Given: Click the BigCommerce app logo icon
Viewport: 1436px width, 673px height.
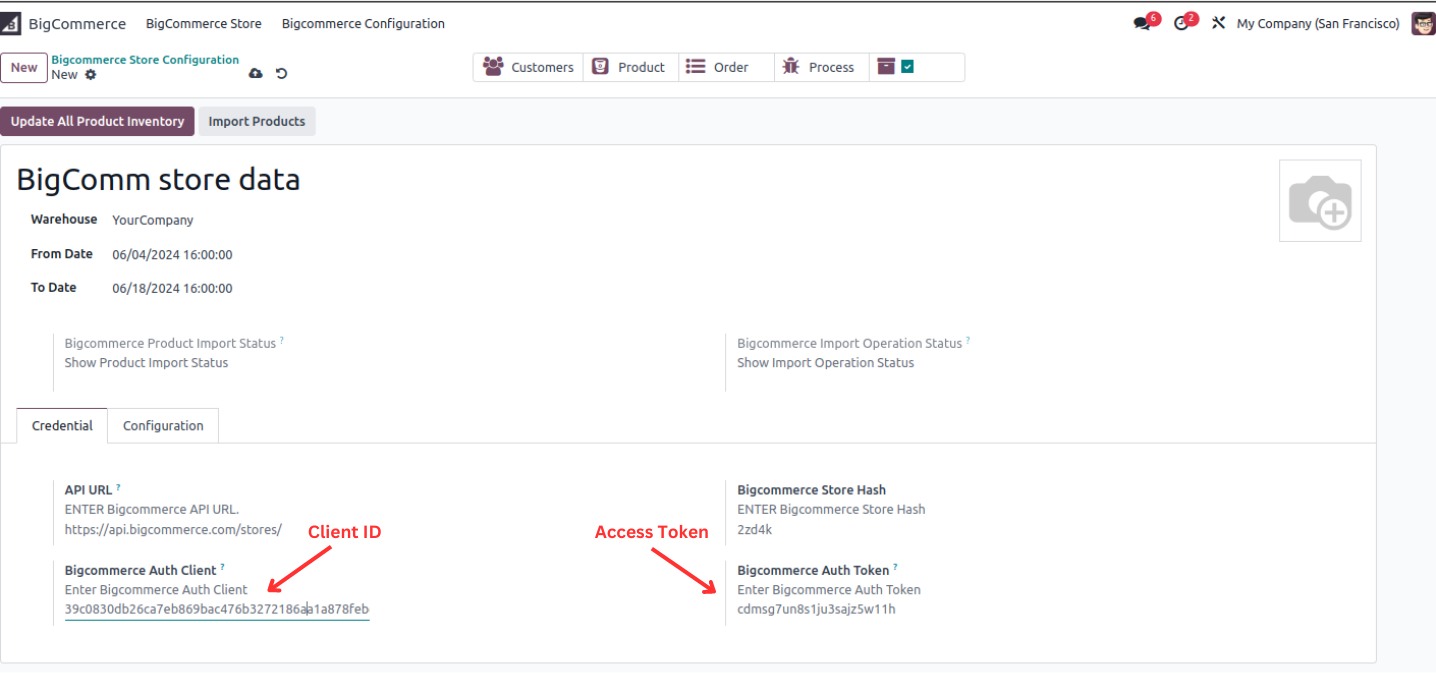Looking at the screenshot, I should [x=10, y=23].
